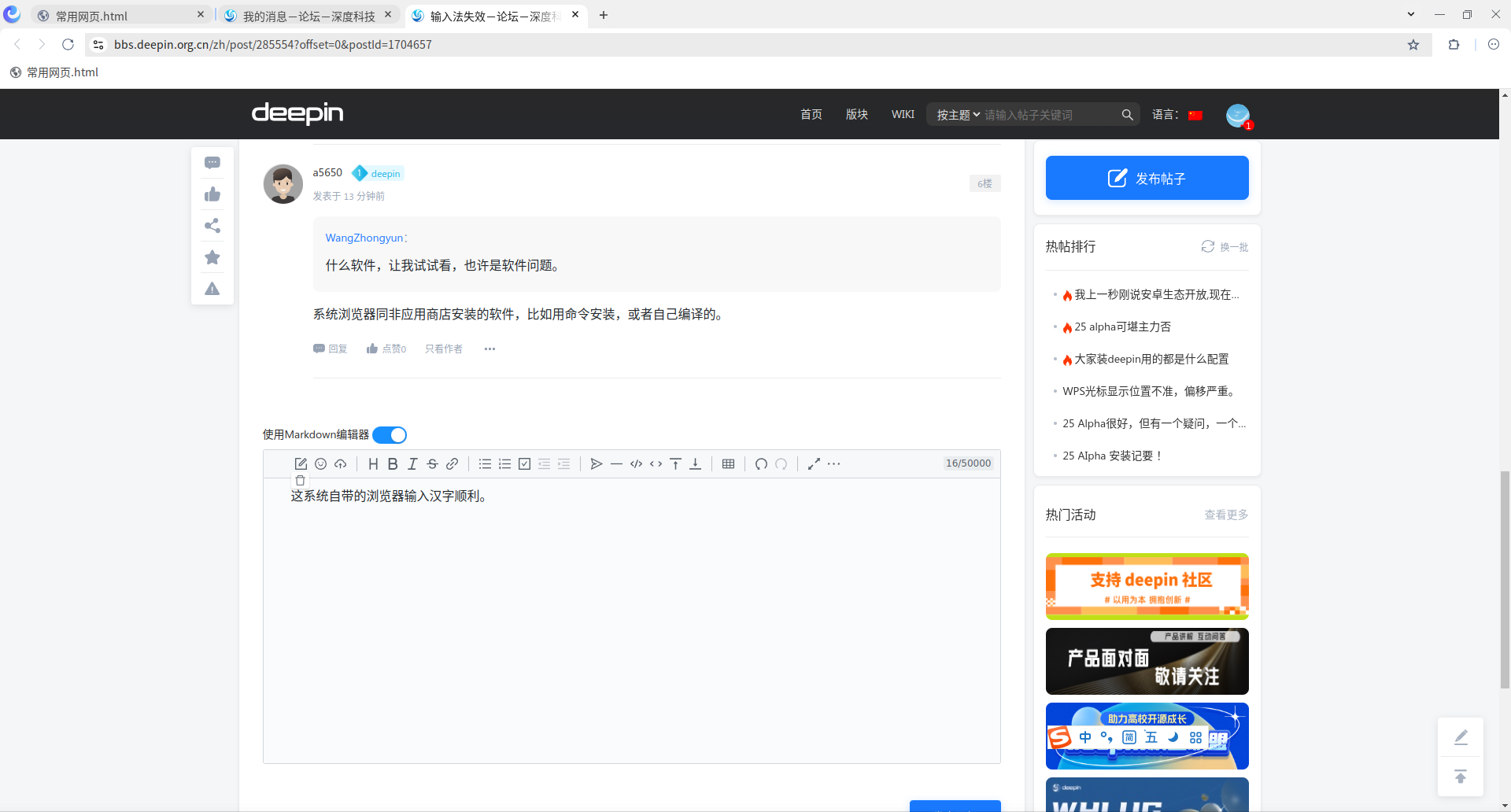Click the search keyword input field
This screenshot has width=1511, height=812.
coord(1049,115)
